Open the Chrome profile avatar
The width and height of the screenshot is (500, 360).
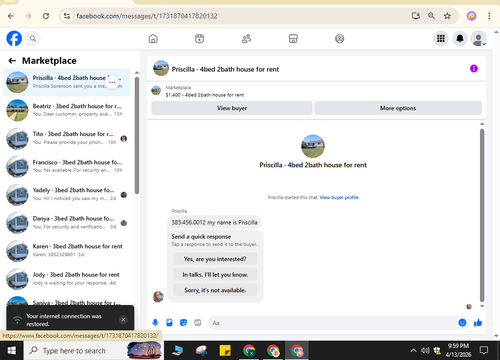(x=471, y=16)
